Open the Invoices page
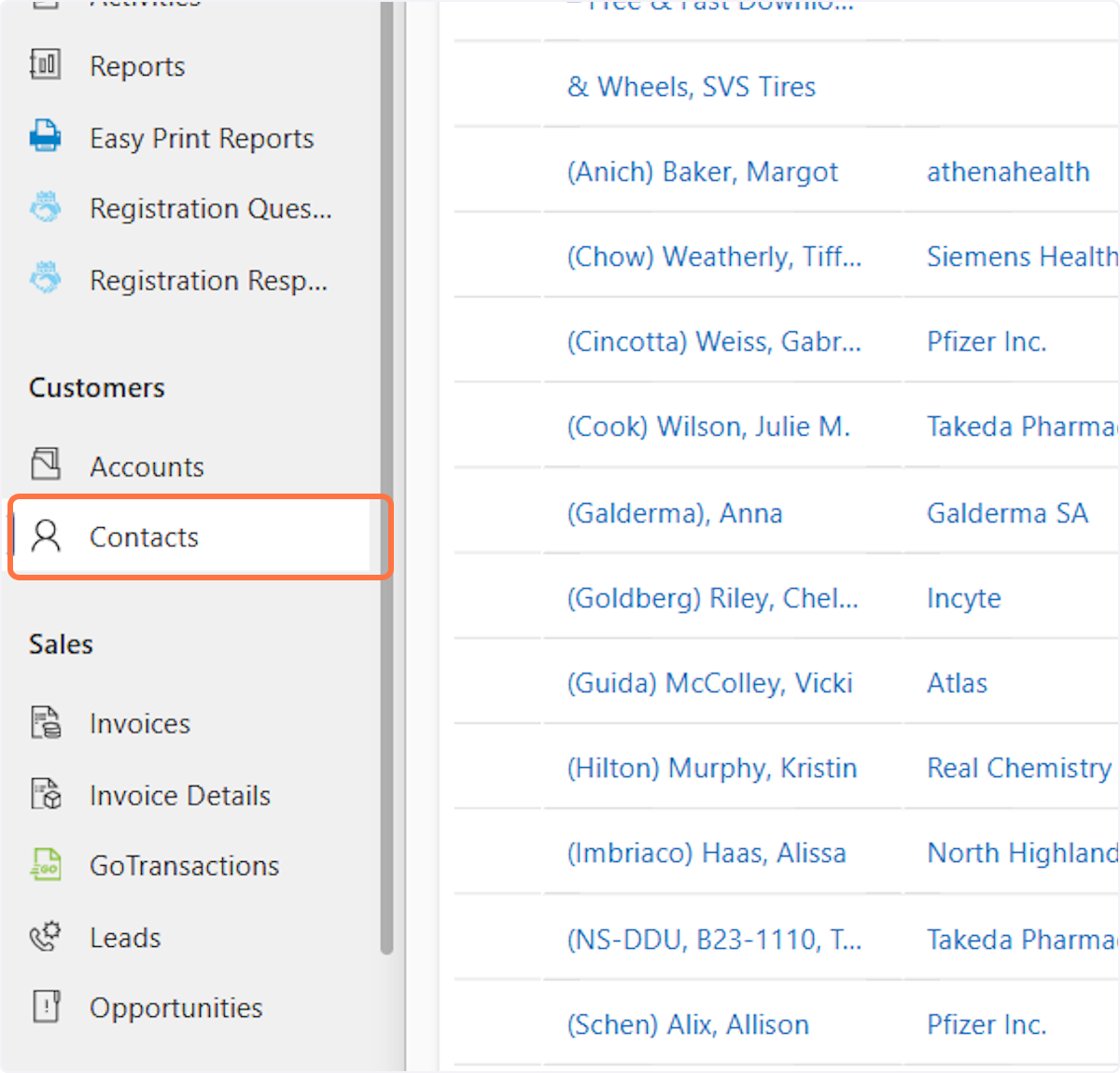The image size is (1120, 1073). tap(140, 724)
